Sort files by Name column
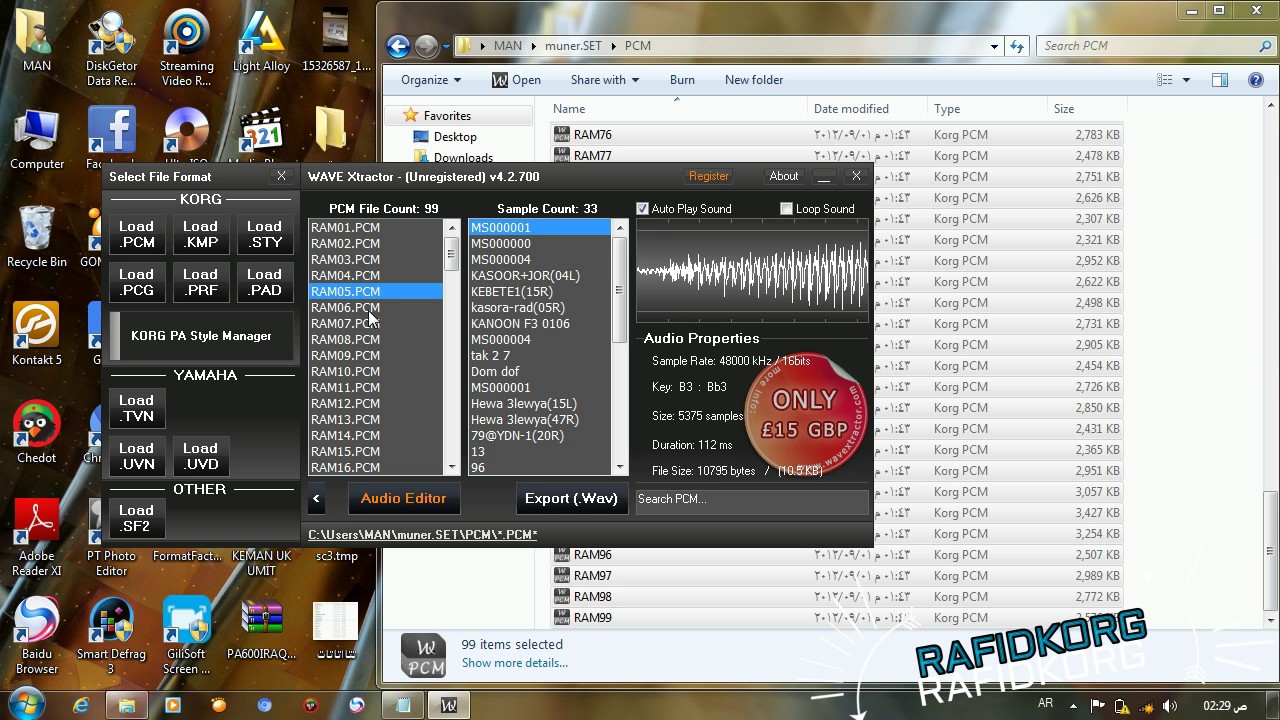The image size is (1280, 720). (678, 109)
